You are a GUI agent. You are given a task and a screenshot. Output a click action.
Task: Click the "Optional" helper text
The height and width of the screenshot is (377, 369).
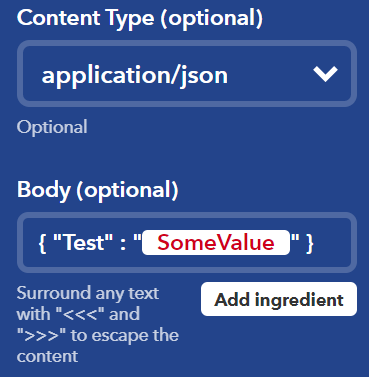[52, 127]
